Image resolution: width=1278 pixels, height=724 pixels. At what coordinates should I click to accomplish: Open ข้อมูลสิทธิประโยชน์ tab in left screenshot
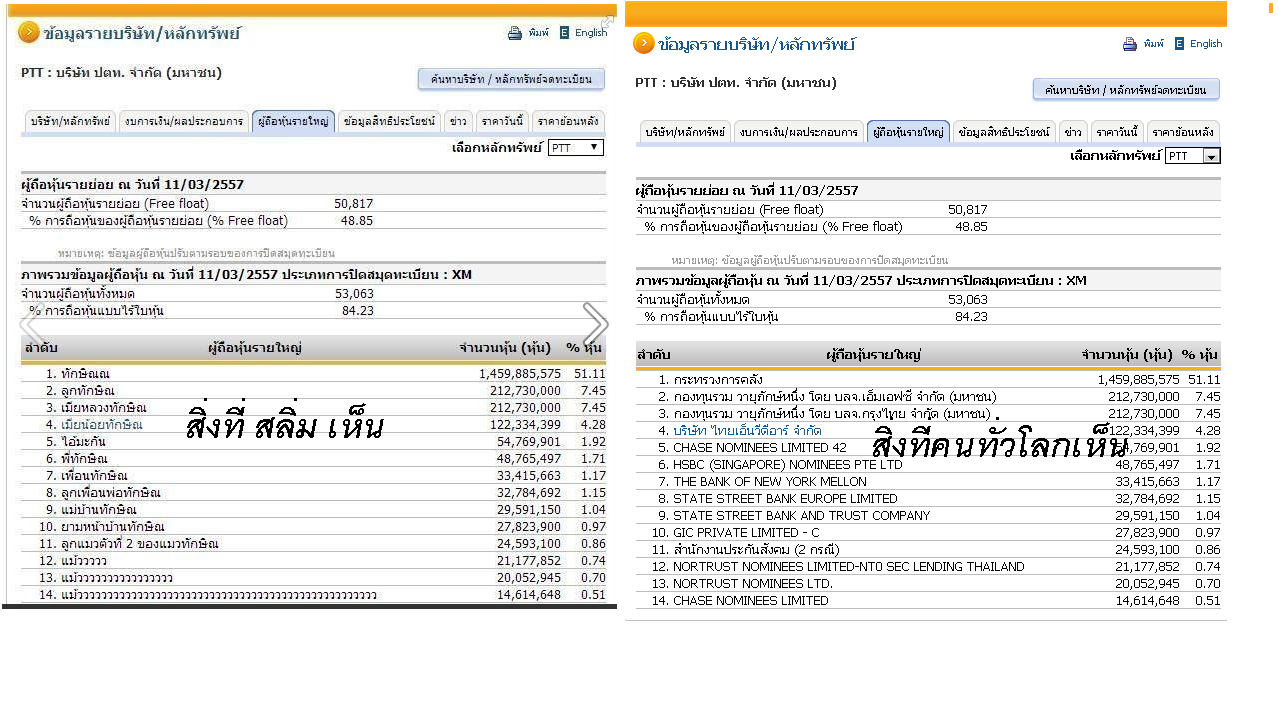389,121
